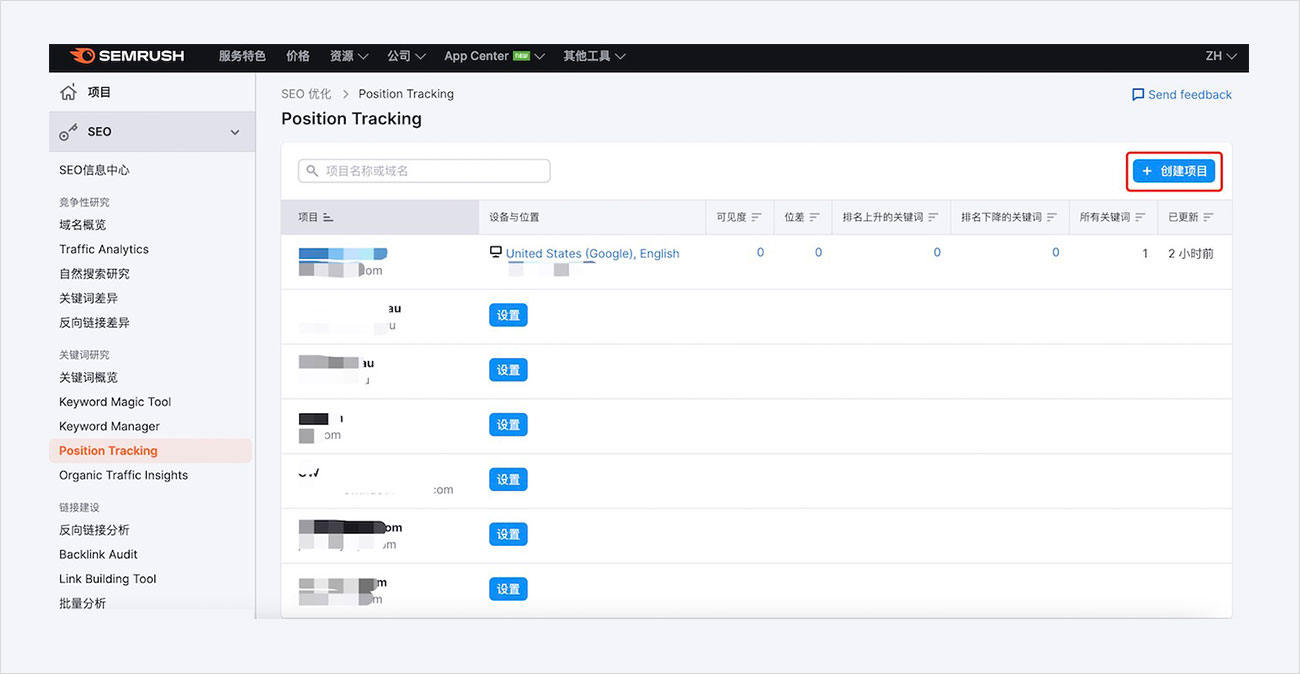The height and width of the screenshot is (674, 1300).
Task: Click the magnifier icon in the search box
Action: coord(312,171)
